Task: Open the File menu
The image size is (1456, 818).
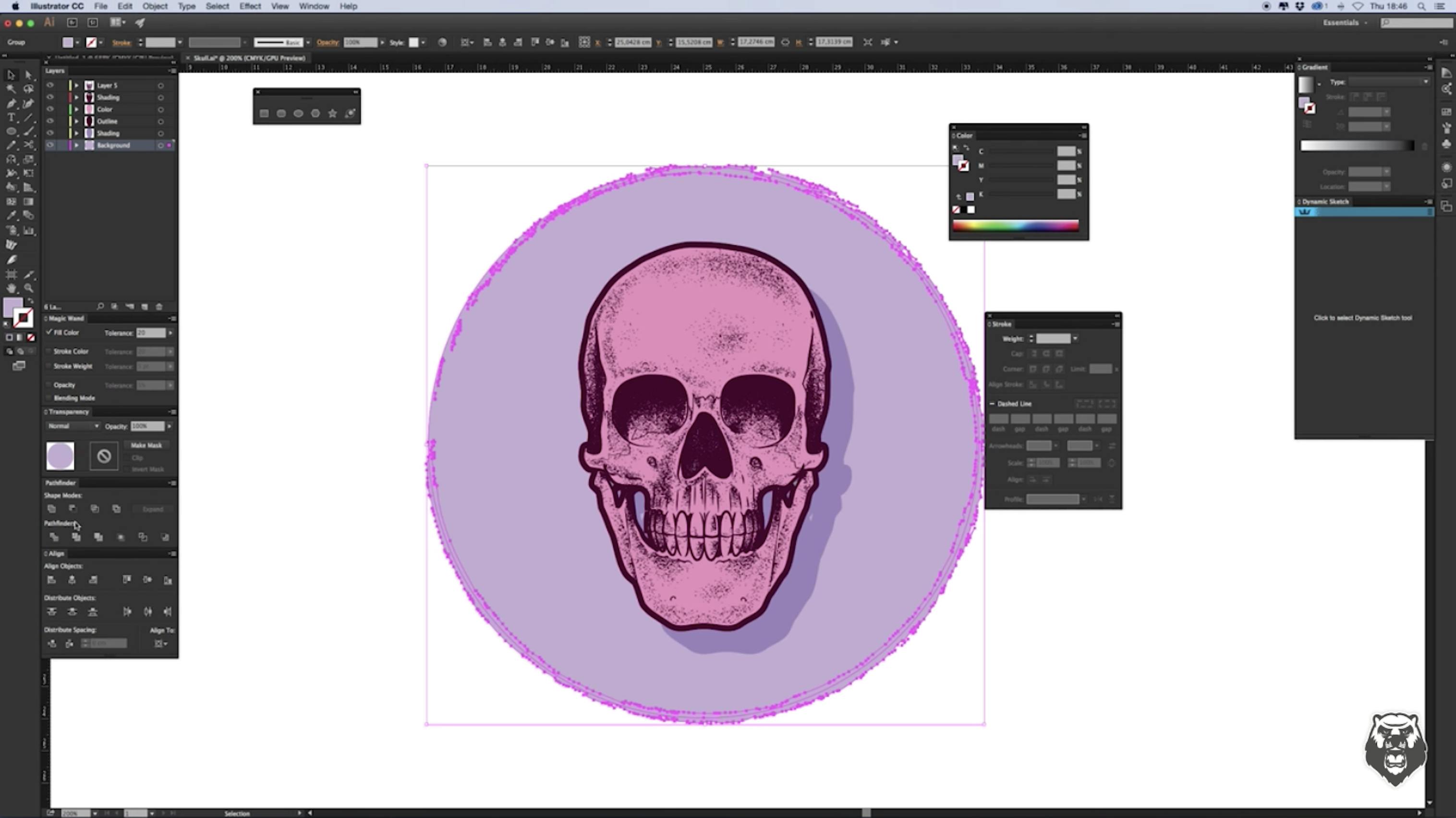Action: click(101, 6)
